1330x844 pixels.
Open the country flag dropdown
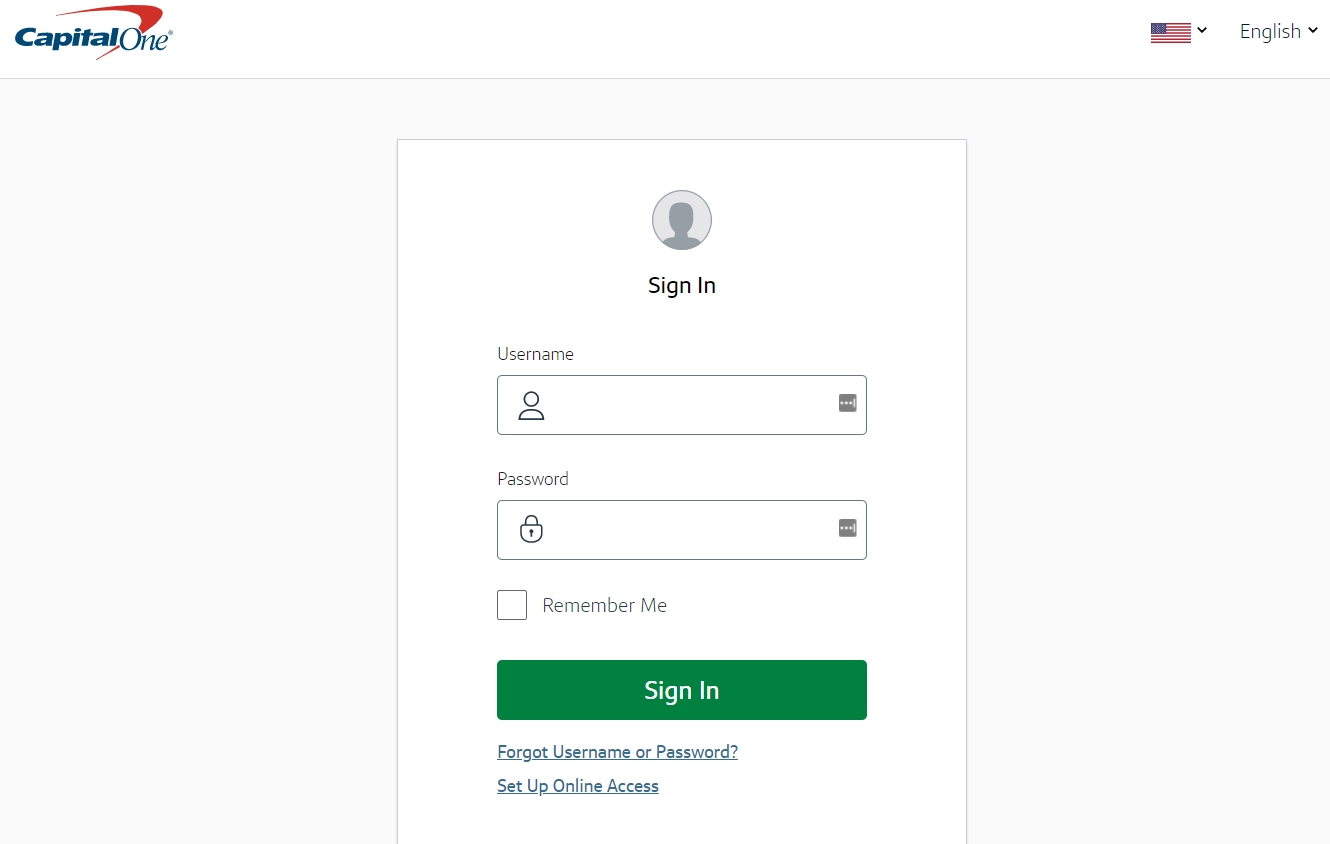pos(1180,31)
